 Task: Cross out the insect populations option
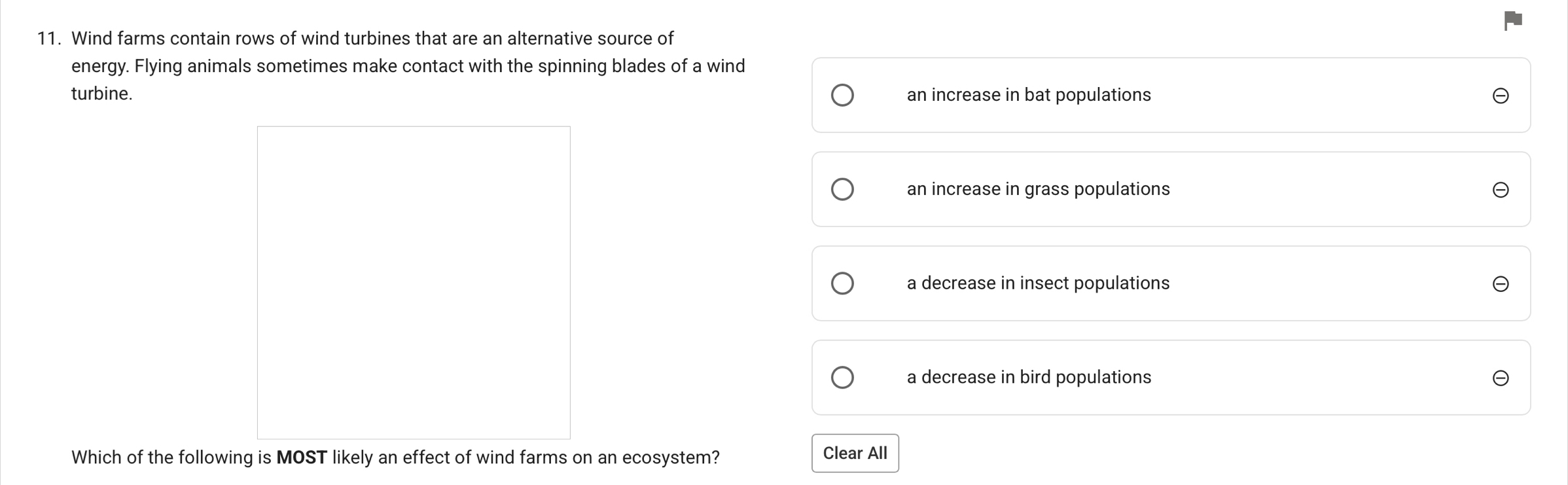[x=1501, y=284]
